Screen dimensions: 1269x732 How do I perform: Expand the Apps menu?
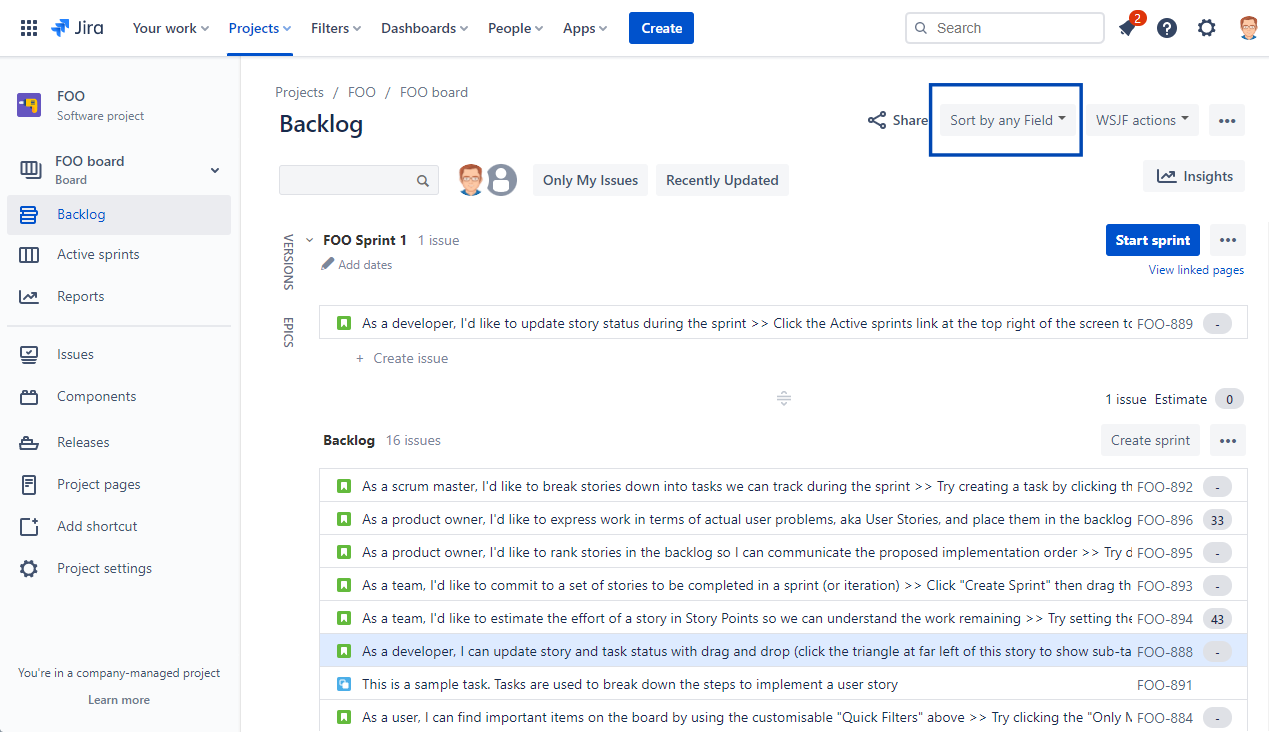(585, 28)
